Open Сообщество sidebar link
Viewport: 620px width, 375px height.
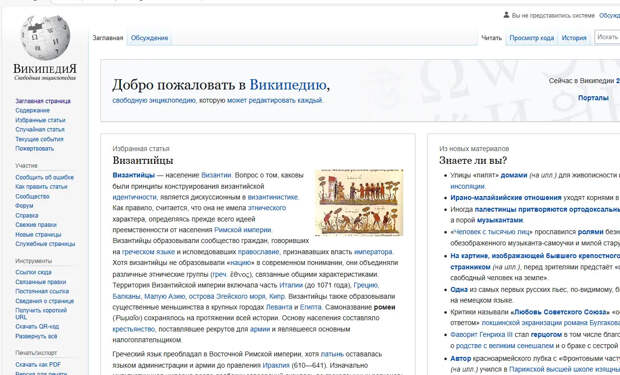pos(32,197)
